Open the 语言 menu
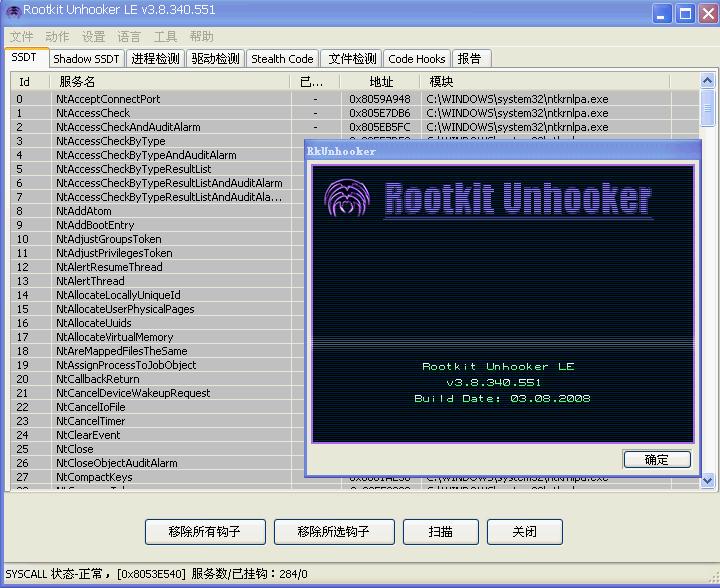 (x=129, y=37)
